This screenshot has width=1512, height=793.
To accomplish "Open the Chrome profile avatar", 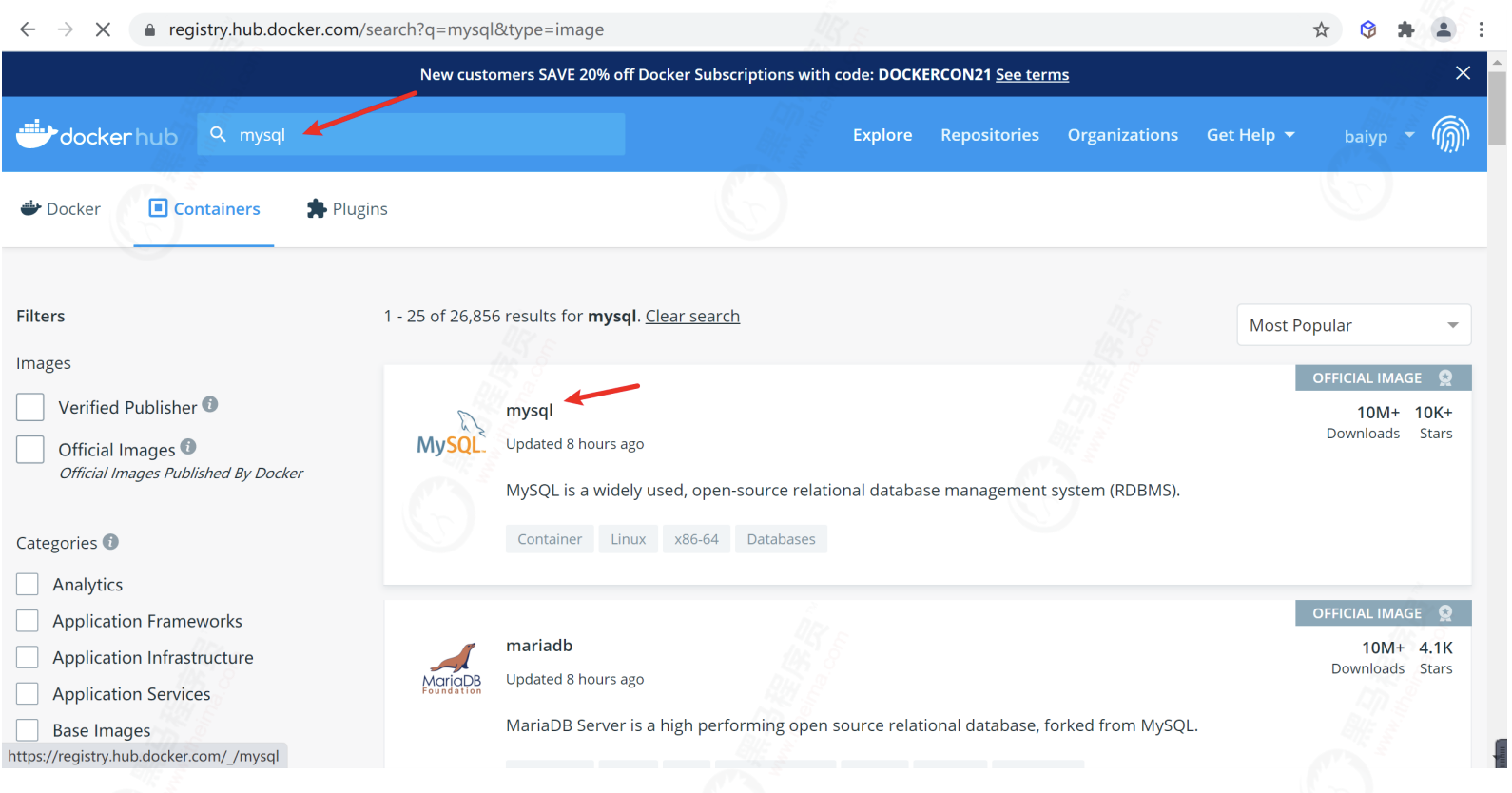I will (x=1444, y=29).
